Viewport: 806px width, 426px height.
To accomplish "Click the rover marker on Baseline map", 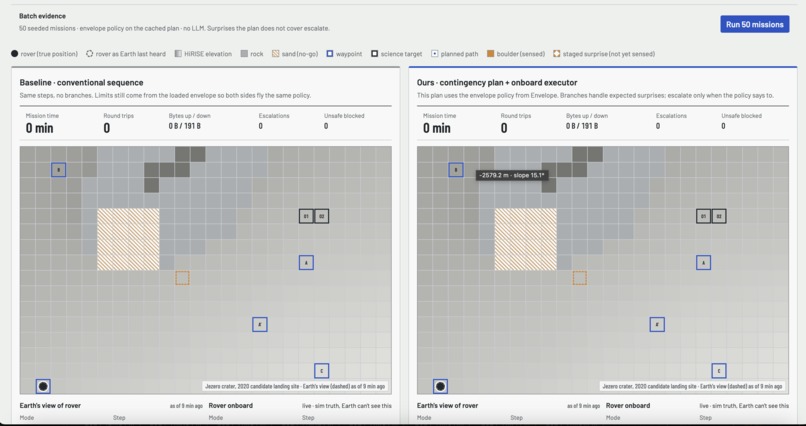I will [x=43, y=386].
